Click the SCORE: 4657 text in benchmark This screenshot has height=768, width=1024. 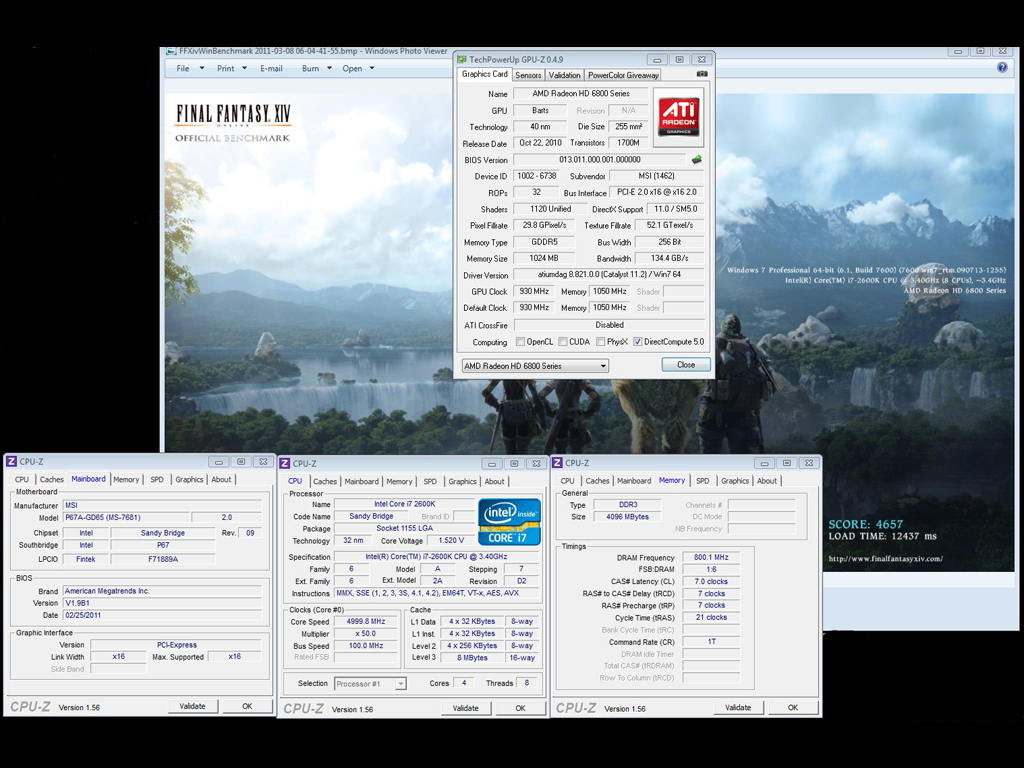[865, 524]
